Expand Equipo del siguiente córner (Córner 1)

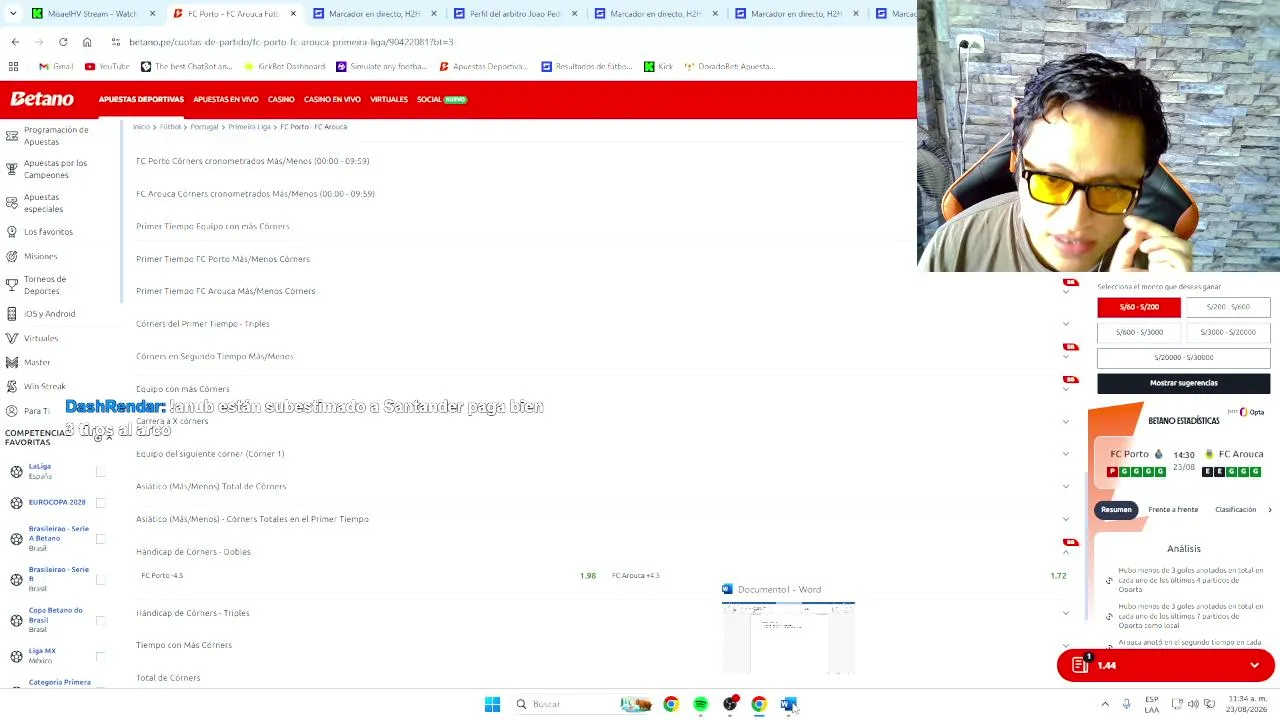[x=1065, y=454]
